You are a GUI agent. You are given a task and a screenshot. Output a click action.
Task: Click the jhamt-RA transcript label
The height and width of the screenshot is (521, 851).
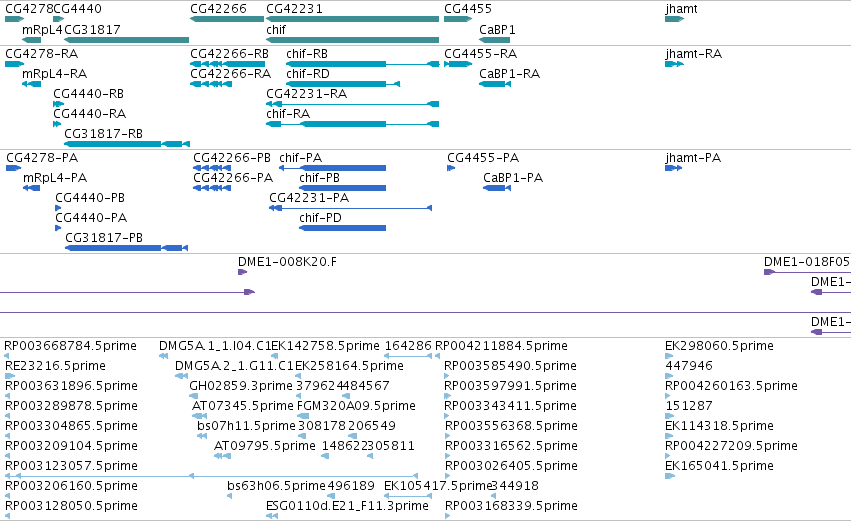point(694,54)
